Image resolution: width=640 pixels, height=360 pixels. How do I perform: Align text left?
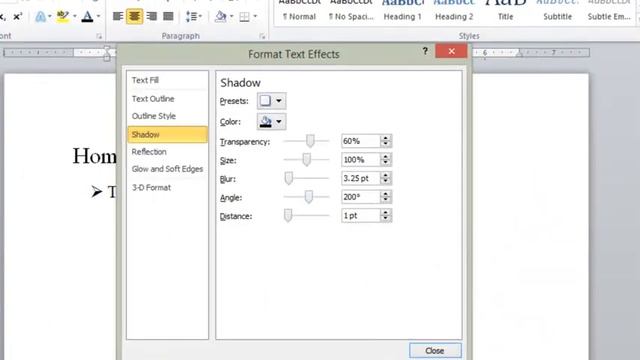point(118,17)
